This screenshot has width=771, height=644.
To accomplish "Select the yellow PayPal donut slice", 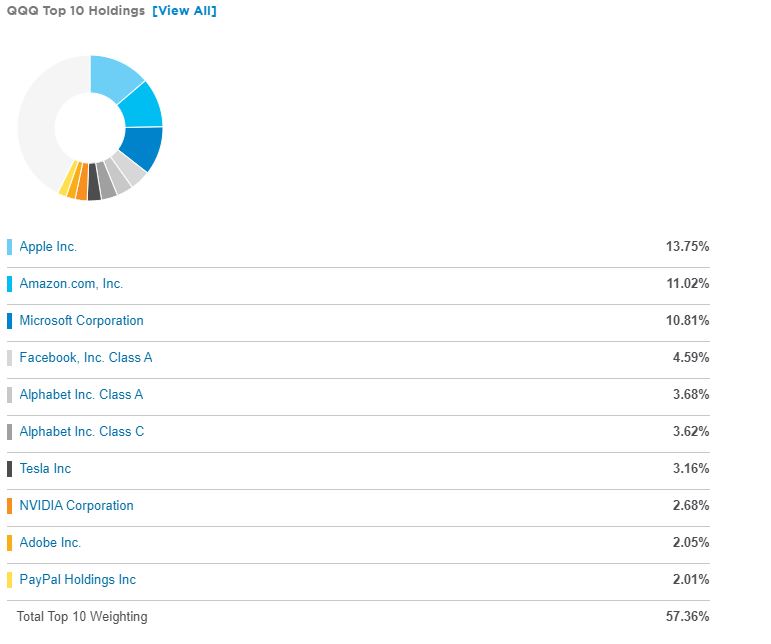I will coord(67,178).
